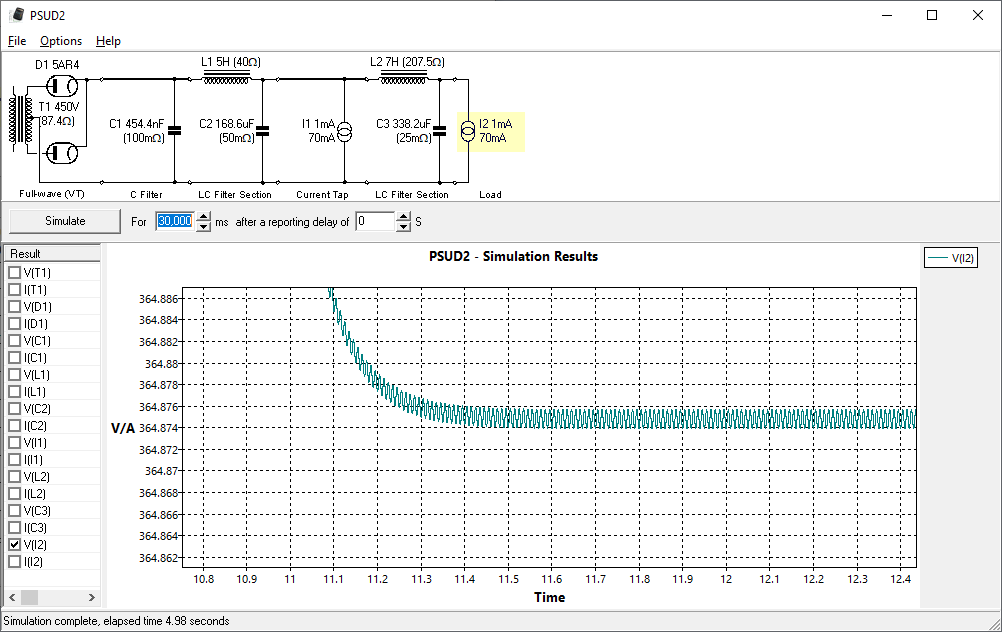
Task: Toggle the I(L2) result checkbox
Action: (15, 493)
